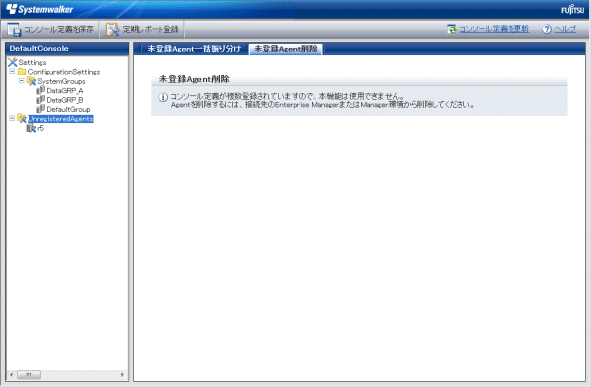Select Settings in the tree
591x387 pixels.
coord(32,63)
